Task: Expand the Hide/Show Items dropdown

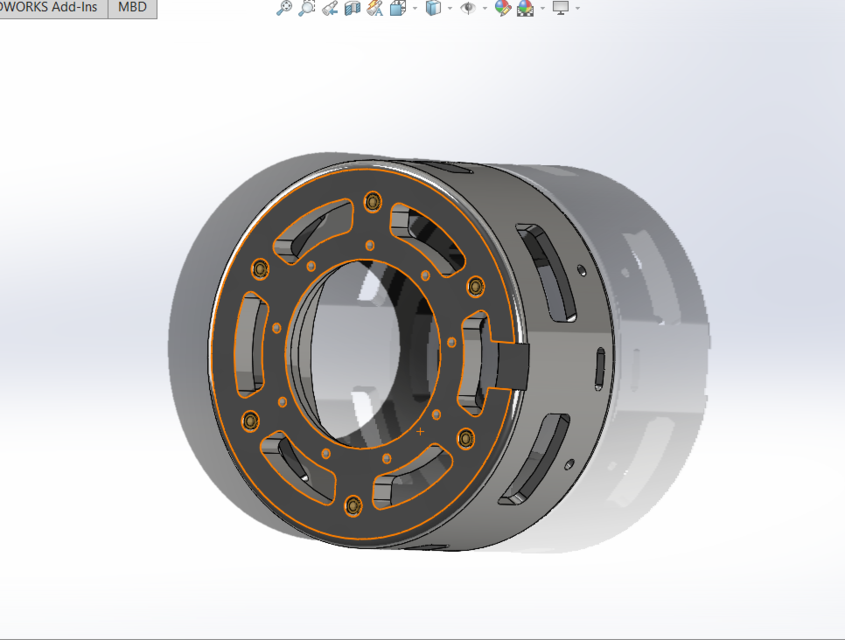Action: click(x=486, y=8)
